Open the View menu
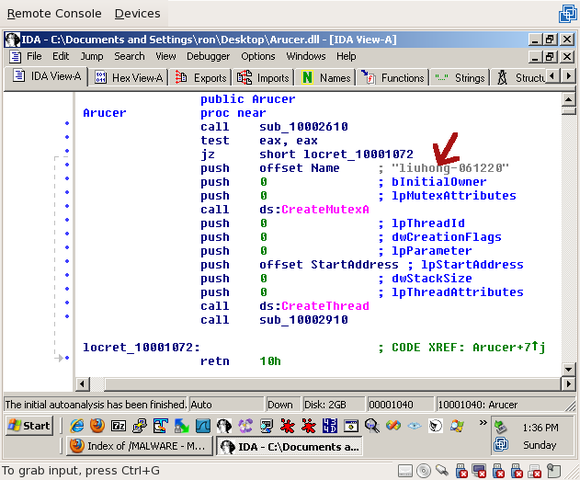 pos(166,56)
